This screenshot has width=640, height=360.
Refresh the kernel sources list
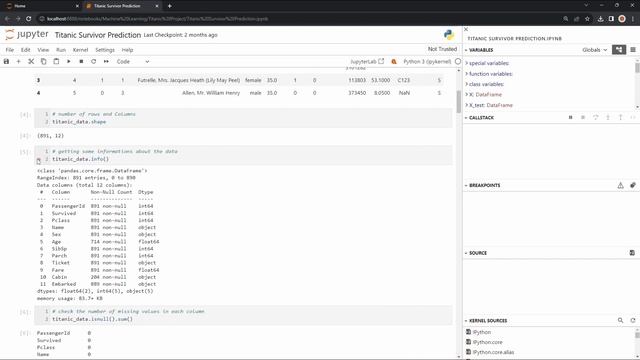pyautogui.click(x=633, y=320)
